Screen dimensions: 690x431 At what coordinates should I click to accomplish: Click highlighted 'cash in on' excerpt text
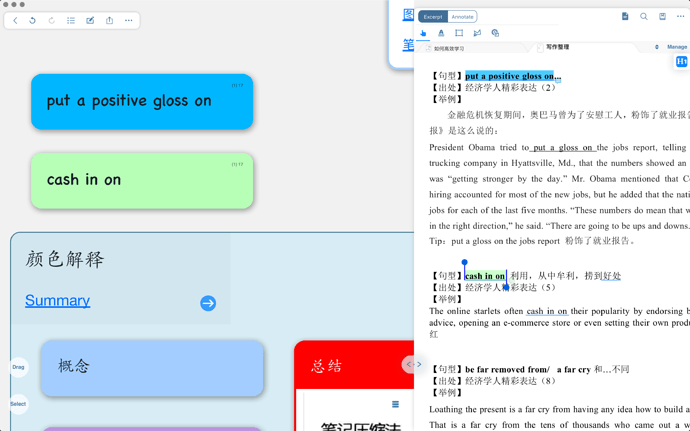(485, 276)
